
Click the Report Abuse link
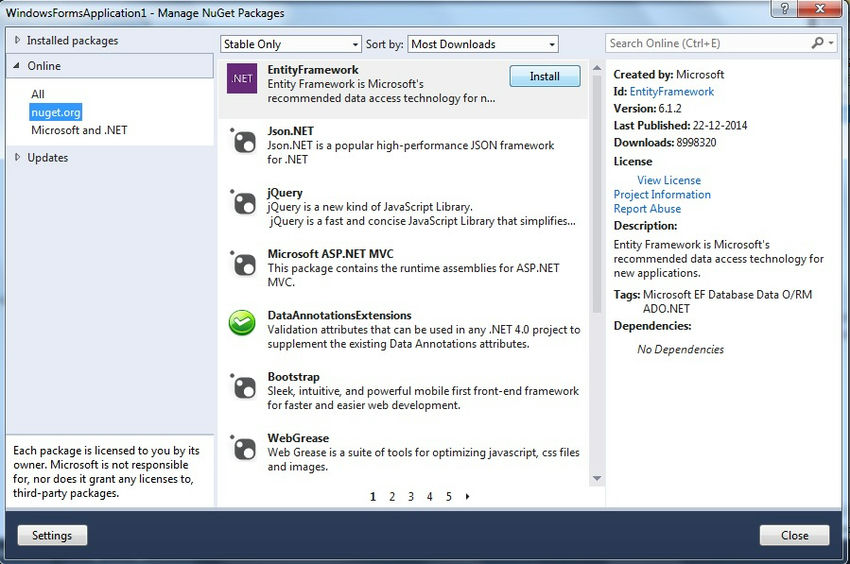647,209
